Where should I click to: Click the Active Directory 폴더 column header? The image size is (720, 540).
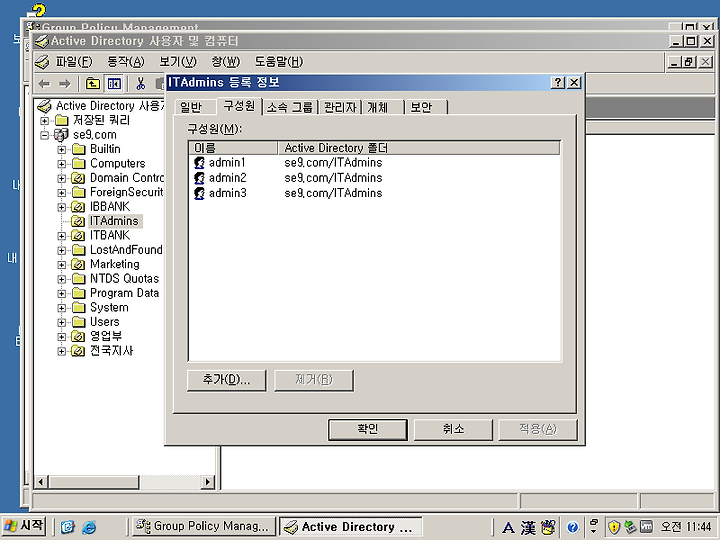pos(419,148)
